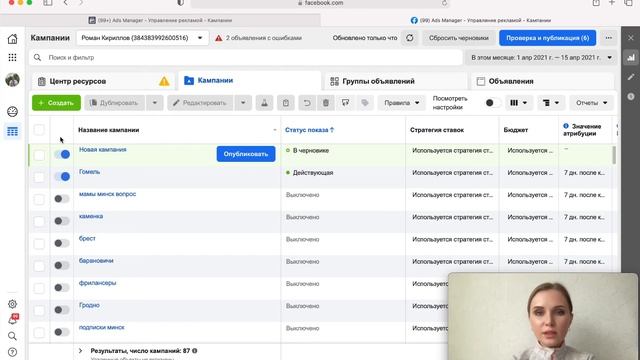
Task: Click the search magnifier in left sidebar
Action: point(13,336)
